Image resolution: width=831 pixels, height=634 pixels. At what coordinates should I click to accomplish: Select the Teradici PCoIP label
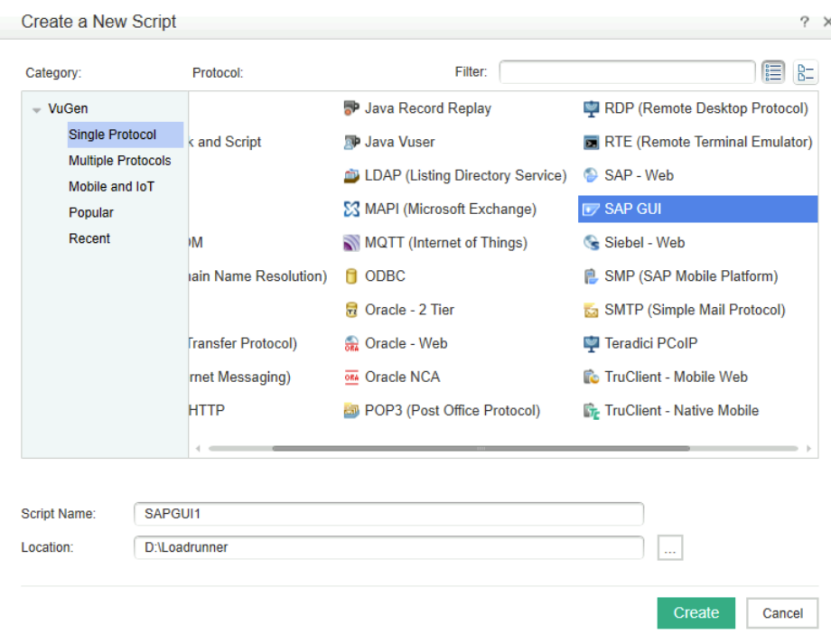click(x=651, y=344)
